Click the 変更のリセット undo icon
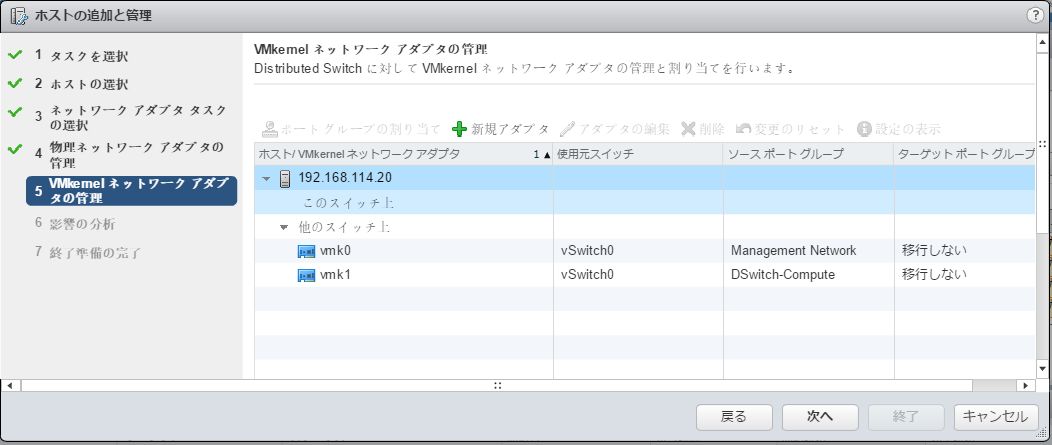This screenshot has width=1052, height=445. 743,129
